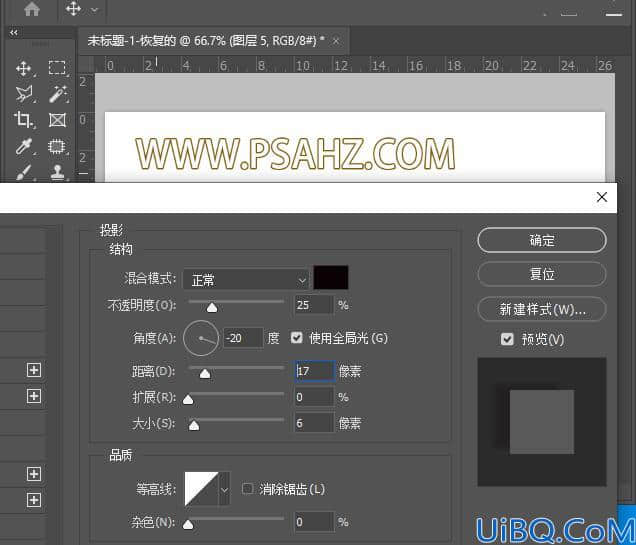Click the 杂色 value field
Screen dimensions: 636x545
click(x=314, y=521)
